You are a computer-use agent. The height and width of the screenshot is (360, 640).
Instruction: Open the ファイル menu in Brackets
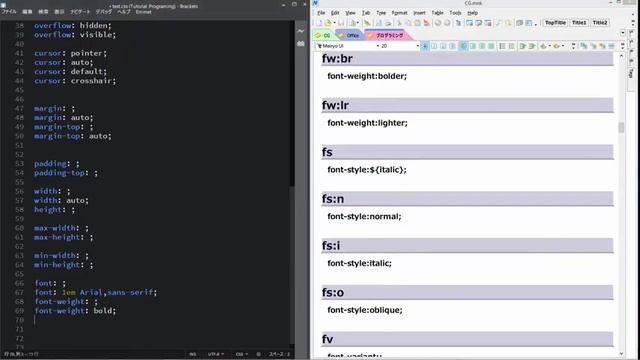pyautogui.click(x=9, y=12)
